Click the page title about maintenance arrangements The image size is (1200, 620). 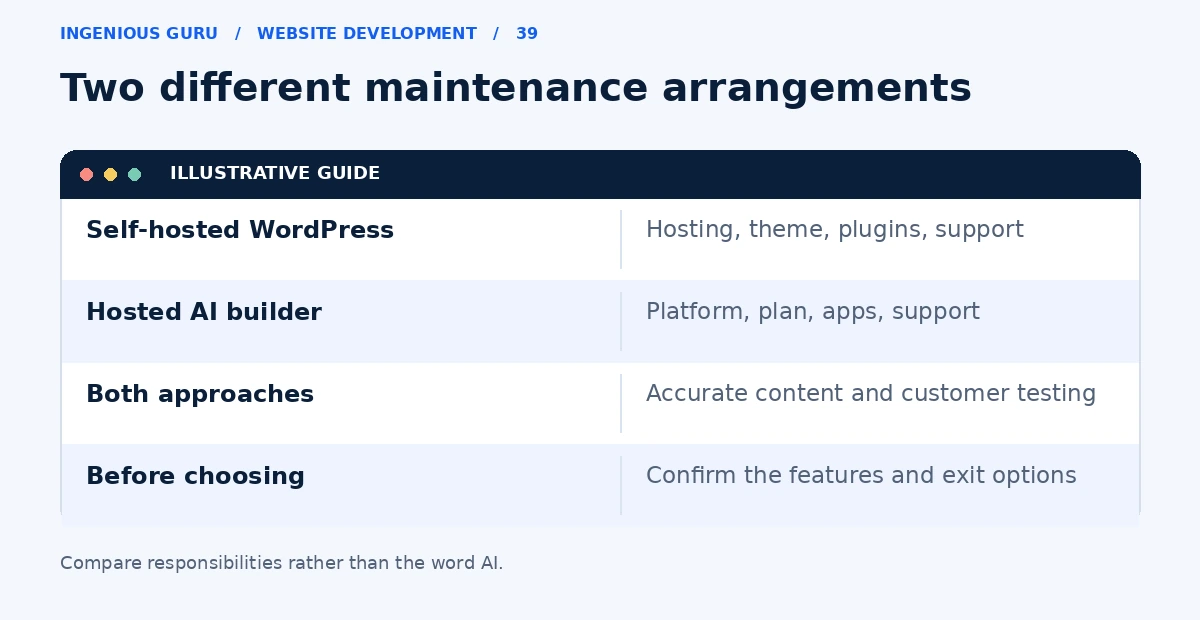[x=516, y=88]
